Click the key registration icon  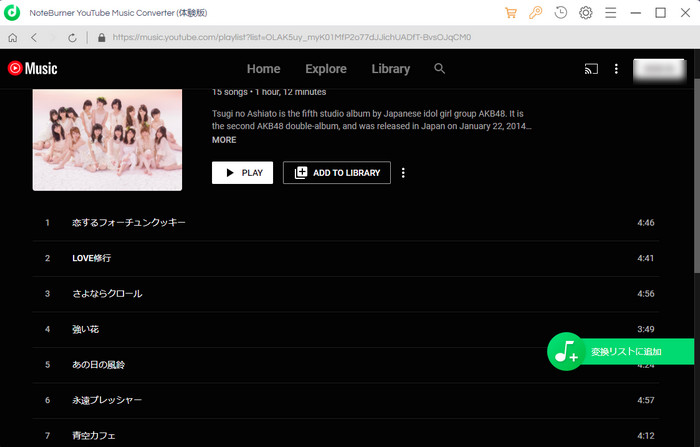click(x=535, y=13)
